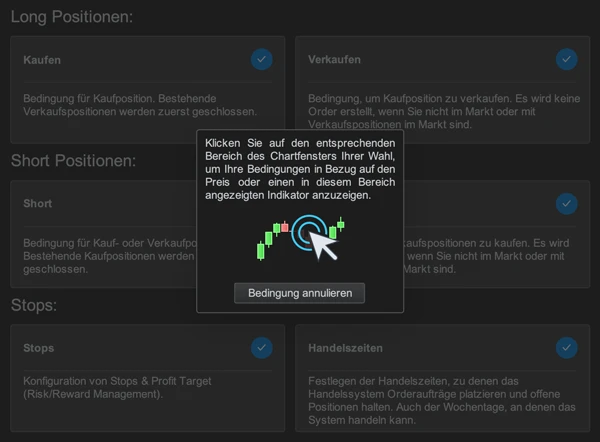Click the Short Positionen section header

pos(73,160)
